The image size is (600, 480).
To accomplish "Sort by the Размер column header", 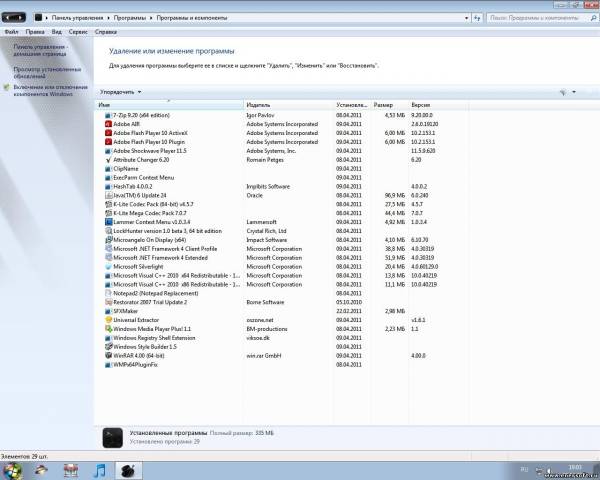I will 390,105.
